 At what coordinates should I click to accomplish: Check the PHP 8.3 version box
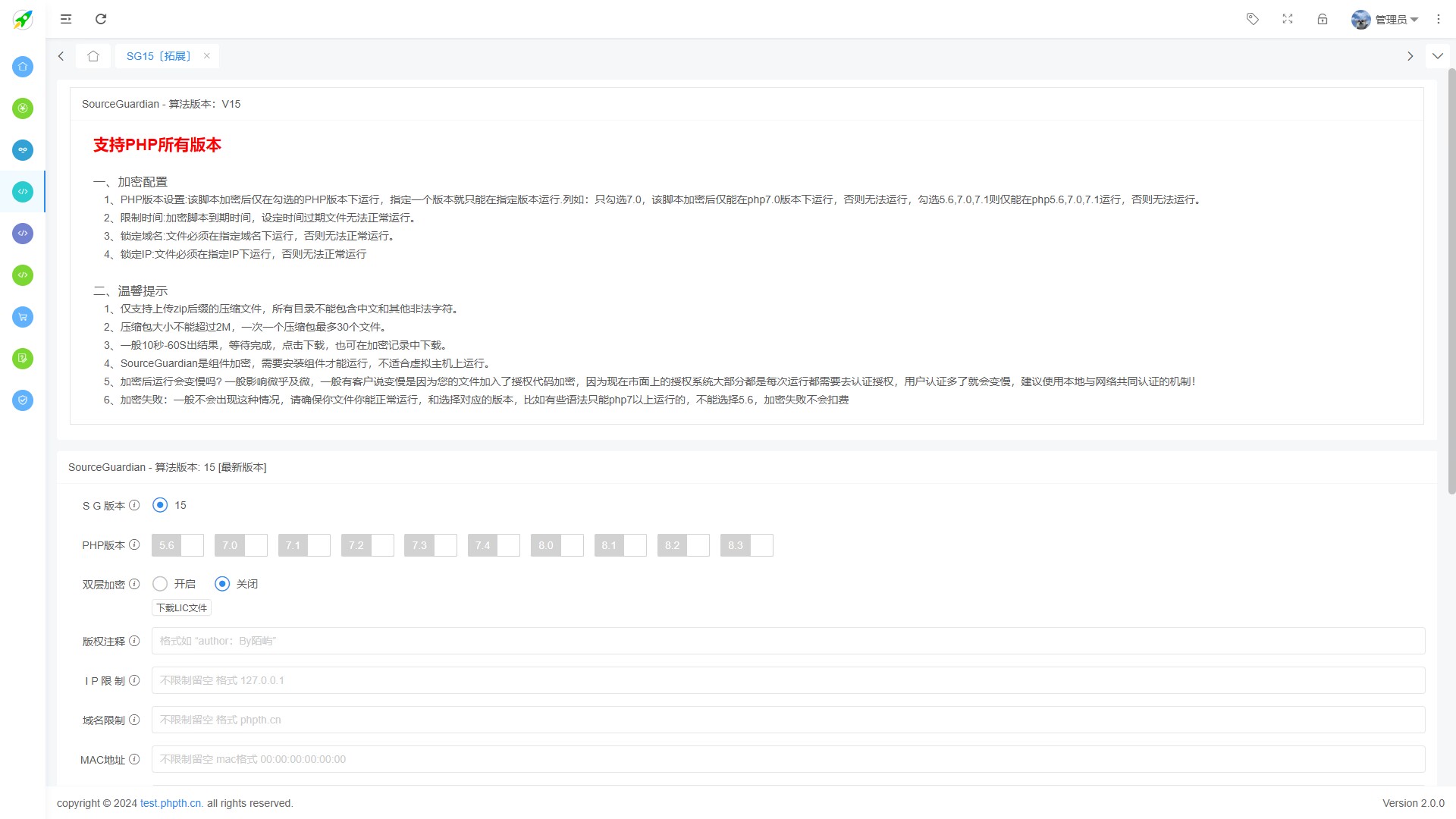(763, 544)
